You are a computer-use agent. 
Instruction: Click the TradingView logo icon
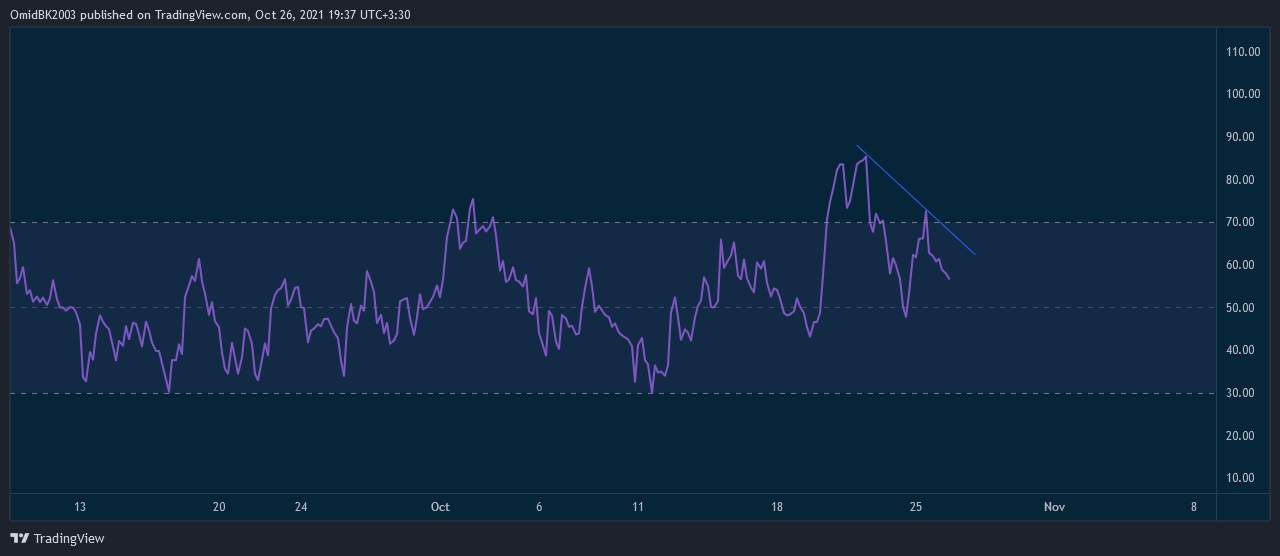tap(19, 538)
